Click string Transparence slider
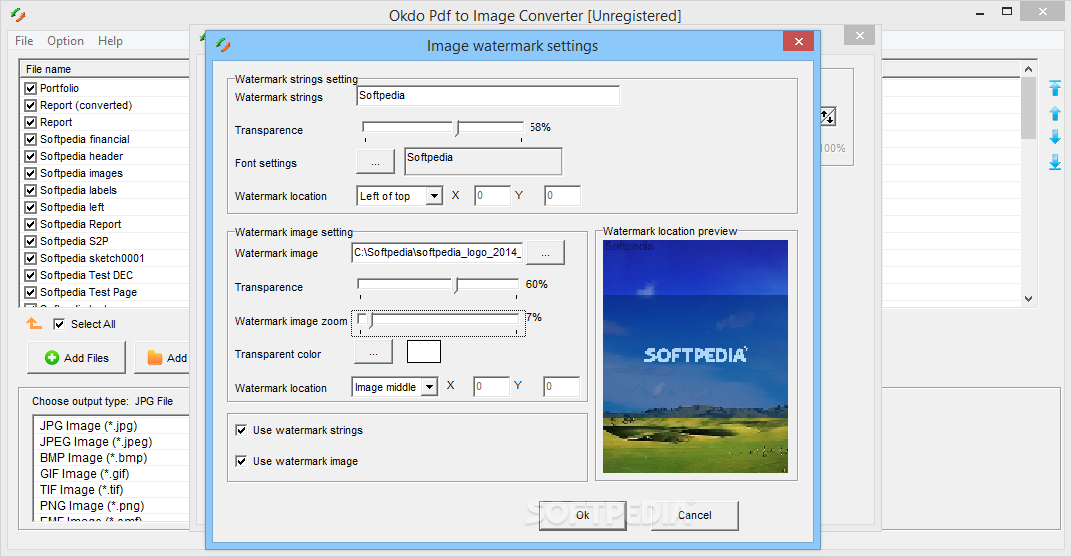Image resolution: width=1072 pixels, height=557 pixels. [443, 128]
